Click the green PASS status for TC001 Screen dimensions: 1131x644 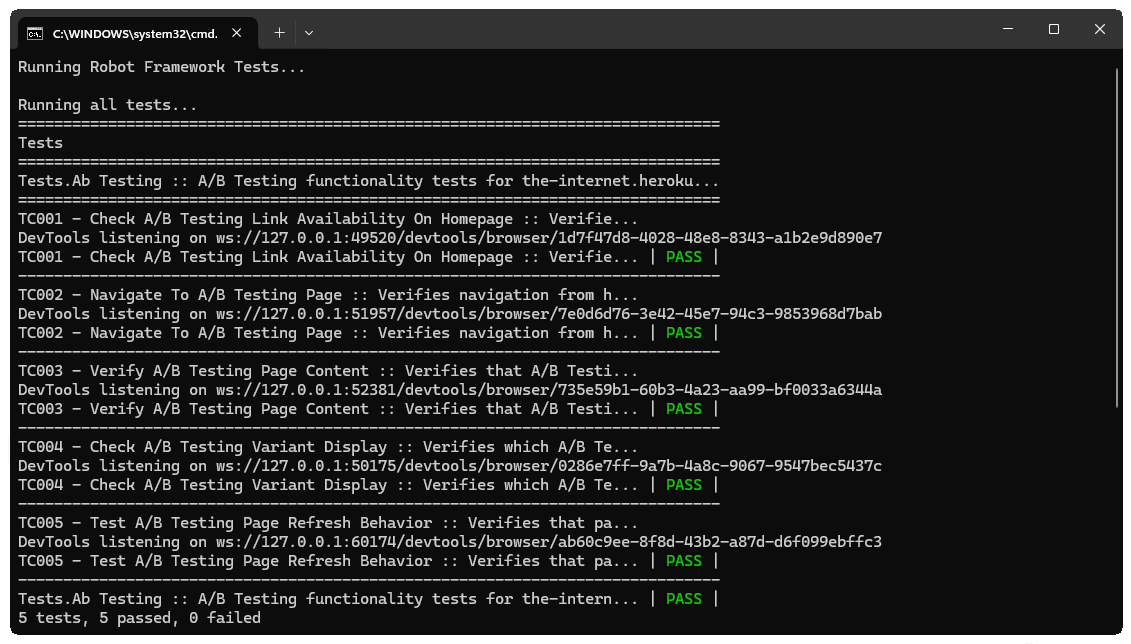[684, 257]
